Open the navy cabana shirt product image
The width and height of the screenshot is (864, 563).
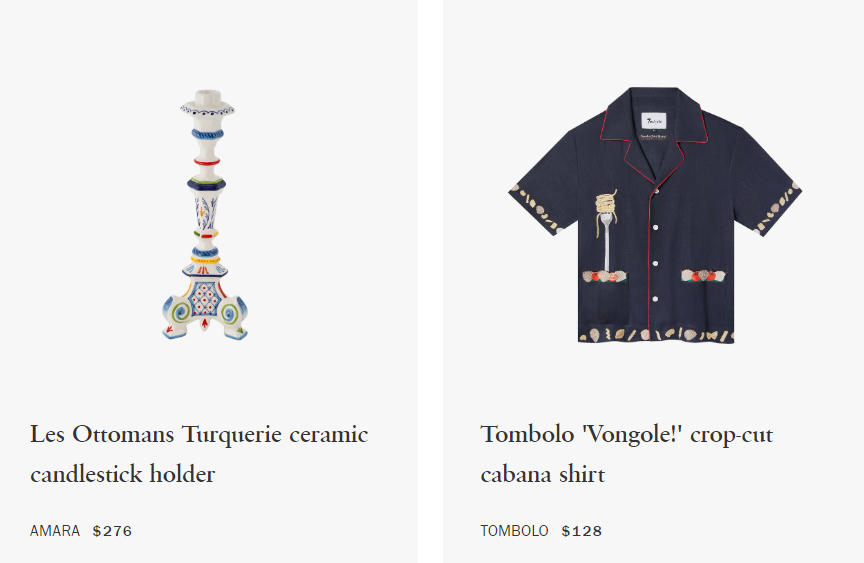click(x=655, y=215)
